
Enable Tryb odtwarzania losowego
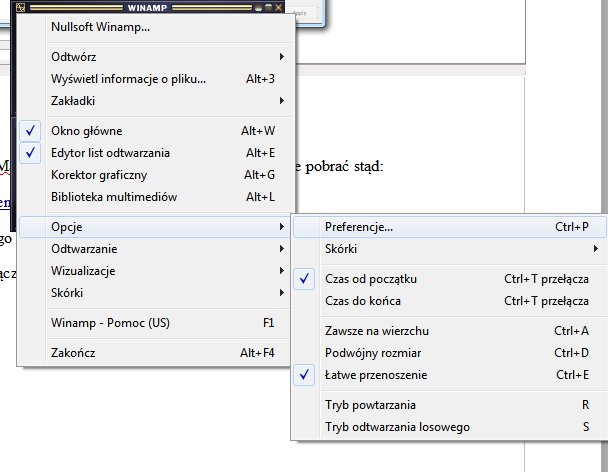click(450, 427)
